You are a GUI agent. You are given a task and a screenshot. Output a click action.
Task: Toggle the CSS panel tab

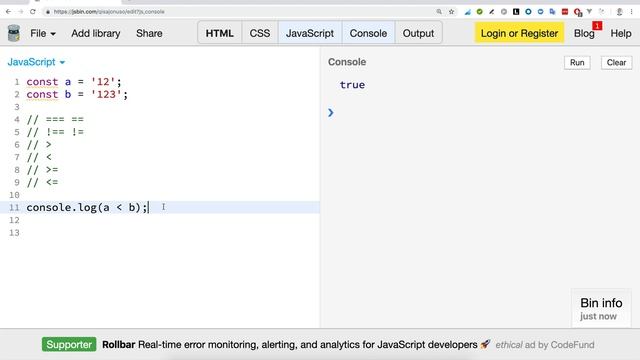click(x=260, y=33)
